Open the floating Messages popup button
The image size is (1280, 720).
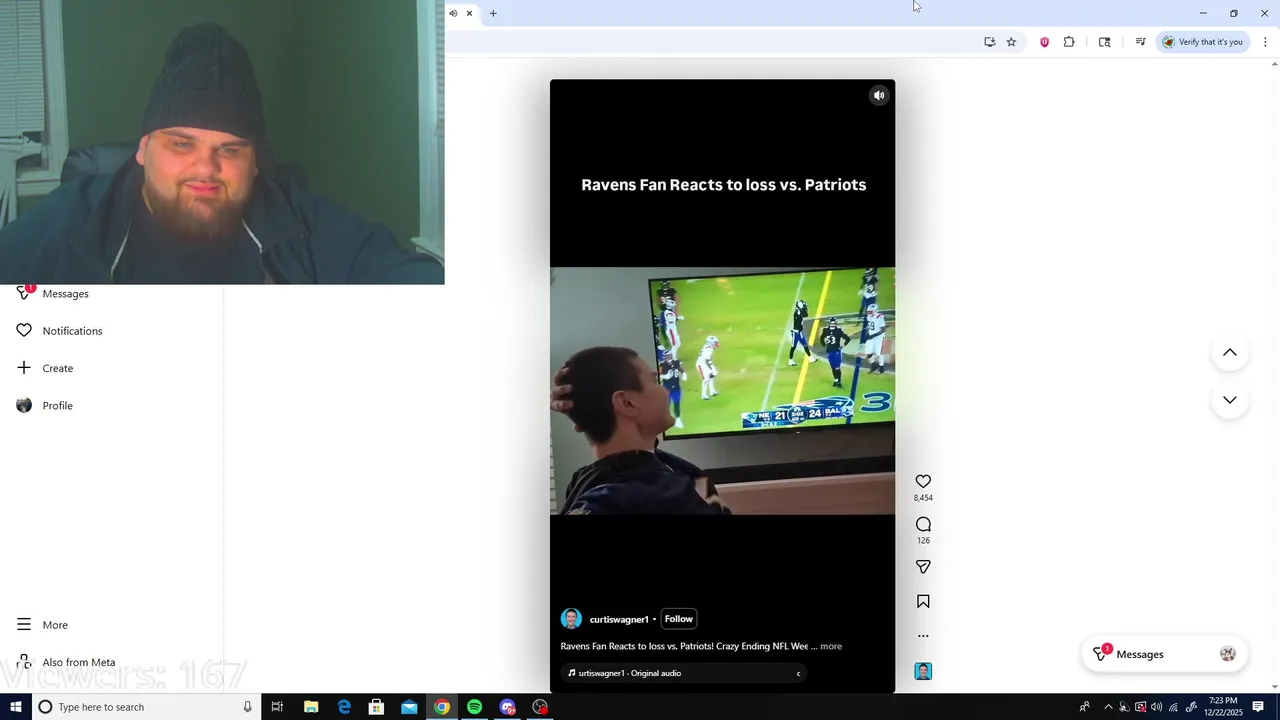(x=1164, y=654)
